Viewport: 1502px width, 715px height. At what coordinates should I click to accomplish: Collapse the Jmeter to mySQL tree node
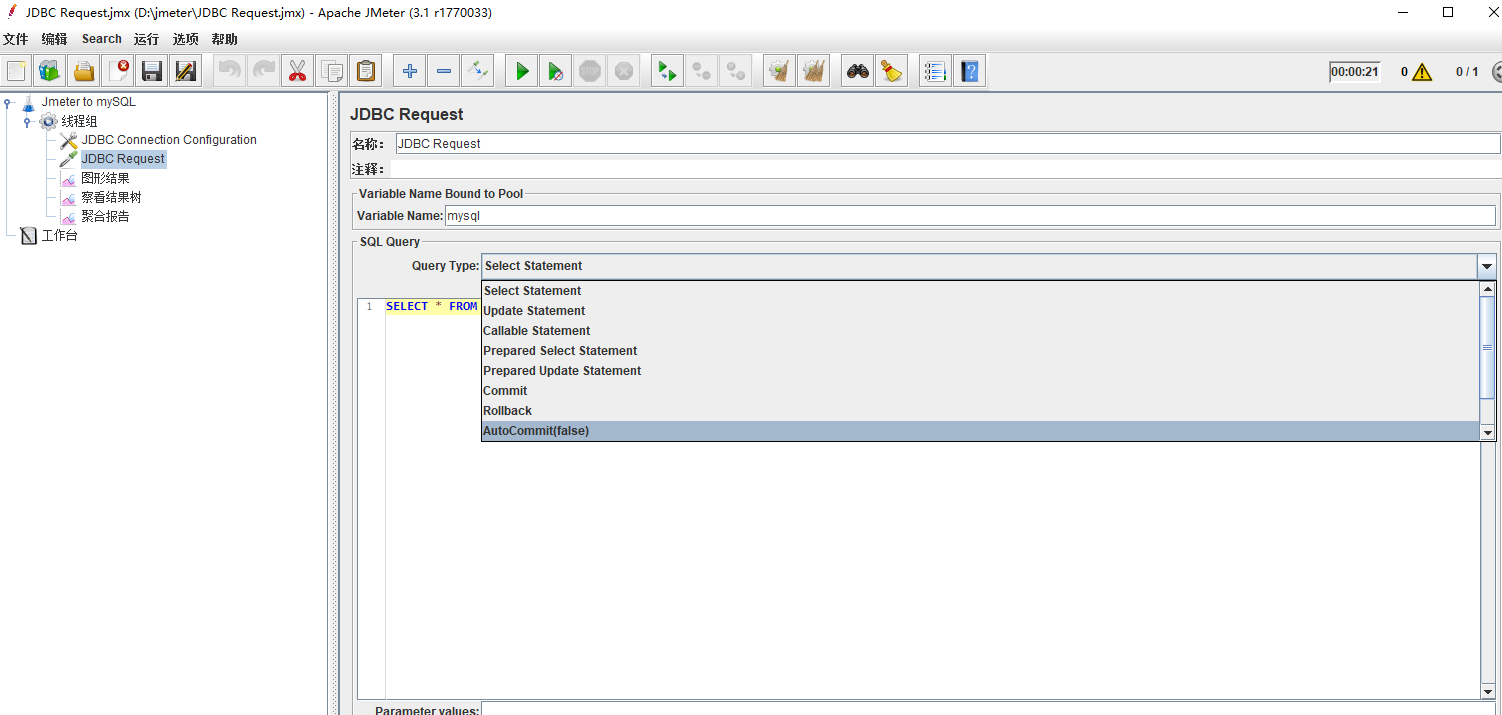pyautogui.click(x=9, y=102)
